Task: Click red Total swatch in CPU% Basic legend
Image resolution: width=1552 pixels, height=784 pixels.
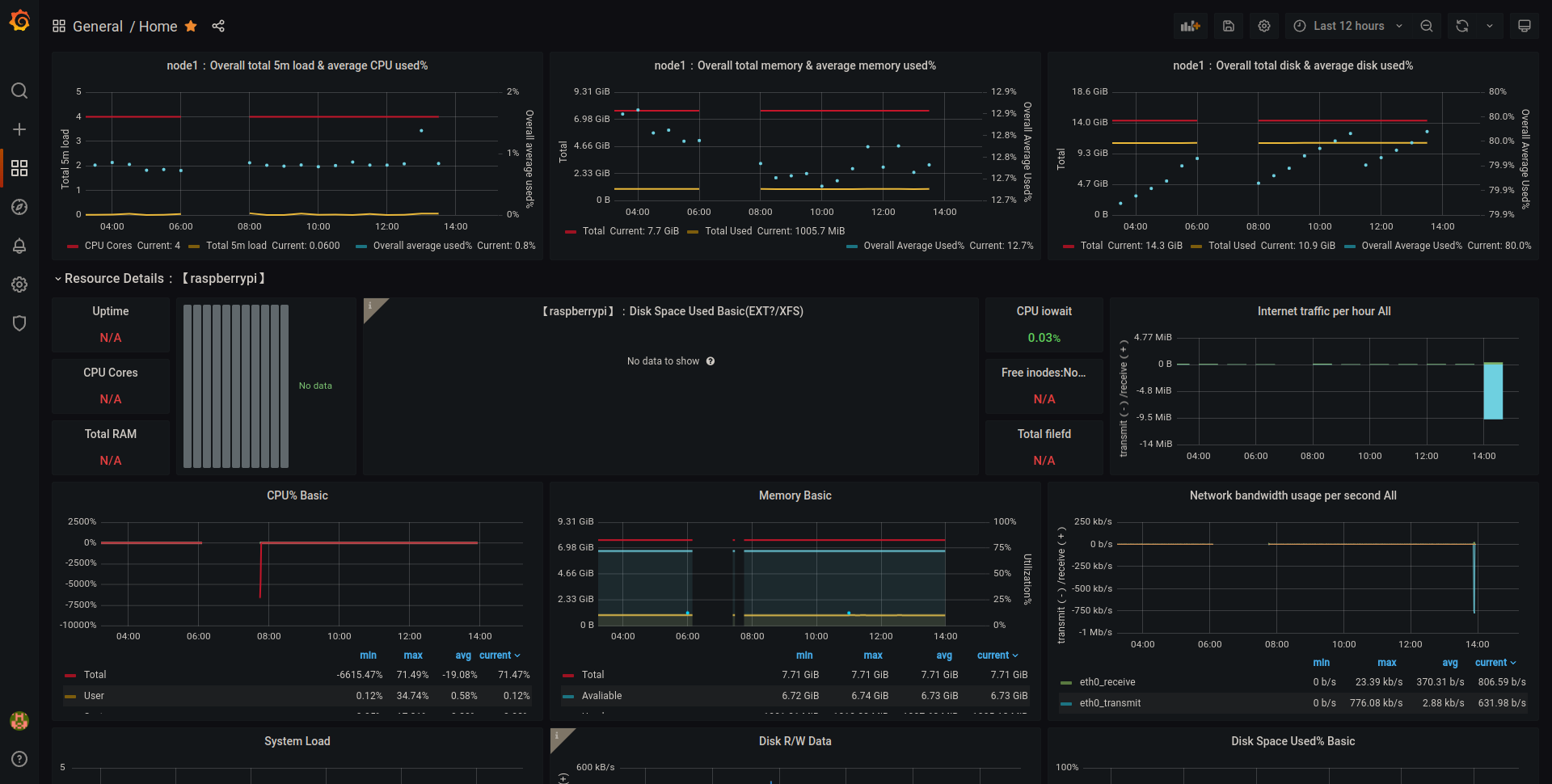Action: point(70,675)
